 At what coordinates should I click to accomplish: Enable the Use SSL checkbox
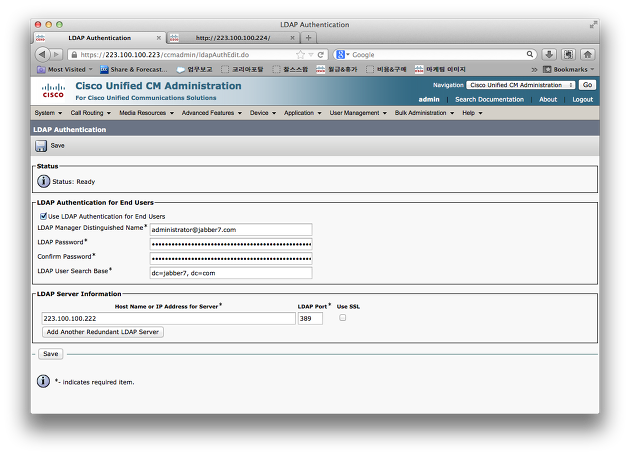(342, 317)
